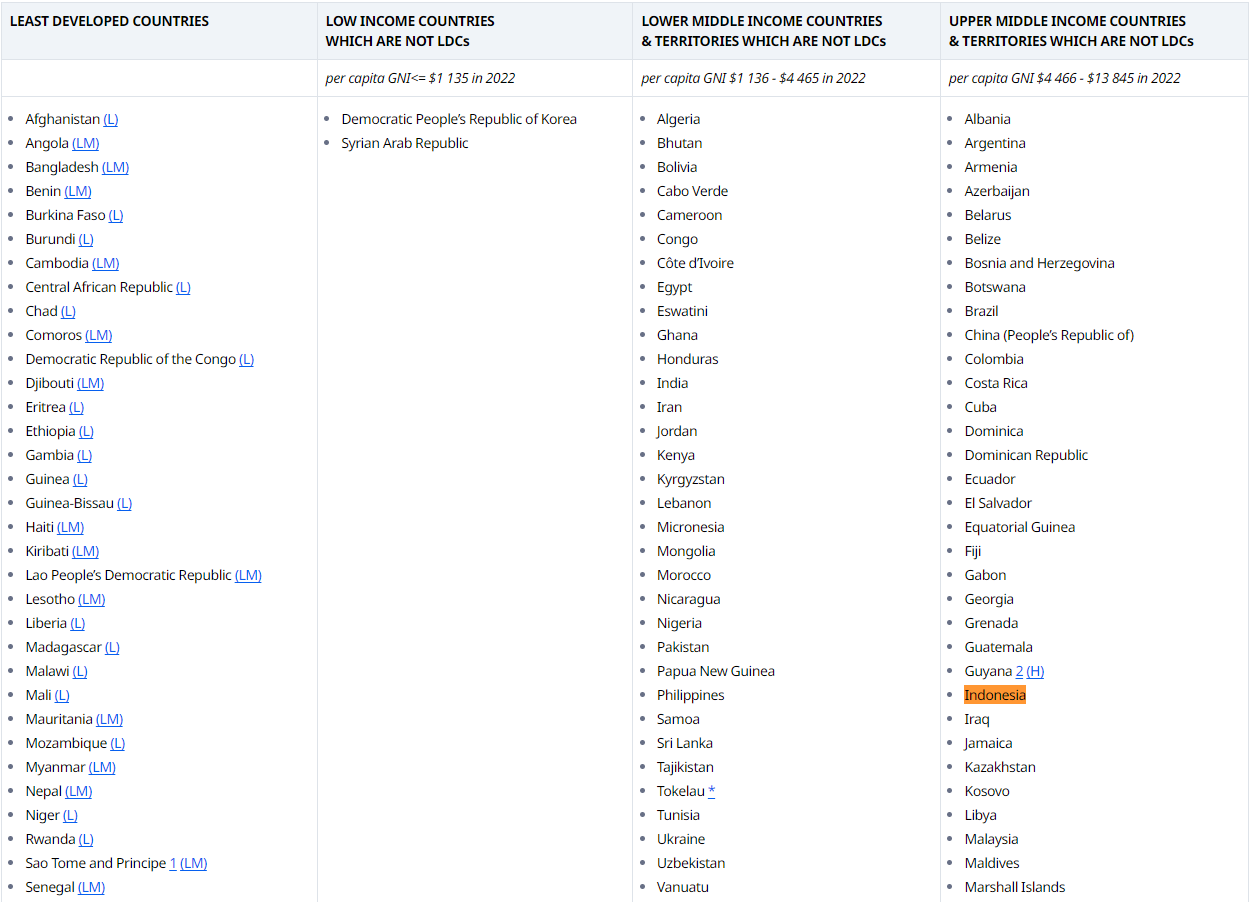Select Equatorial Guinea in the list
The image size is (1249, 902).
pos(1020,527)
